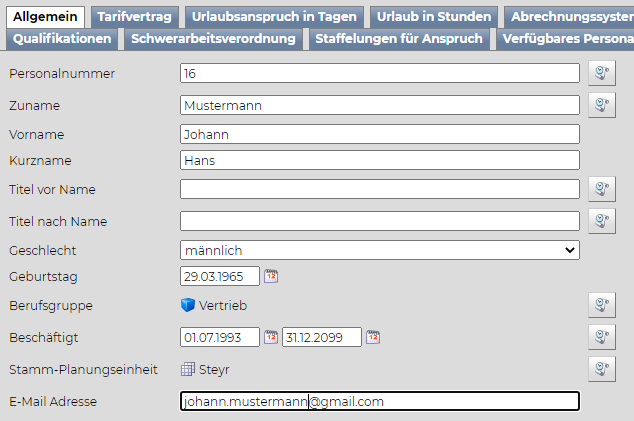The image size is (634, 421).
Task: Select the Urlaub in Stunden tab
Action: 434,16
